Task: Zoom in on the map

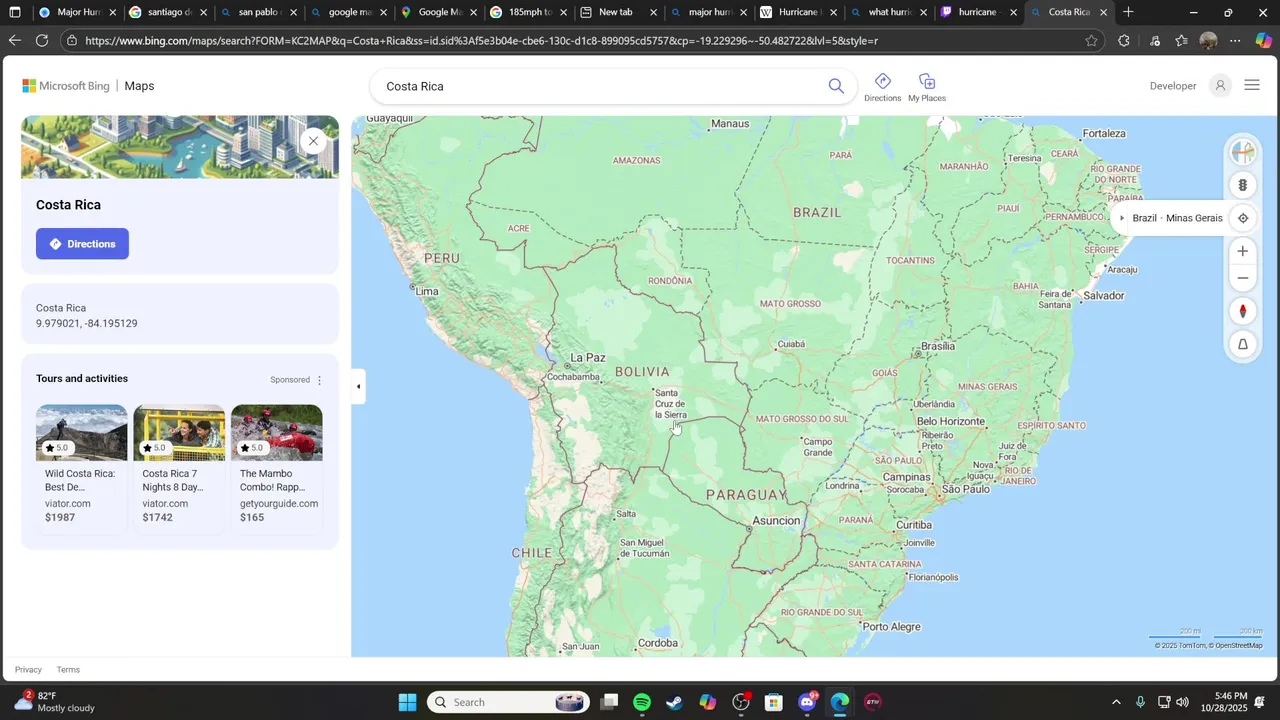Action: [1243, 251]
